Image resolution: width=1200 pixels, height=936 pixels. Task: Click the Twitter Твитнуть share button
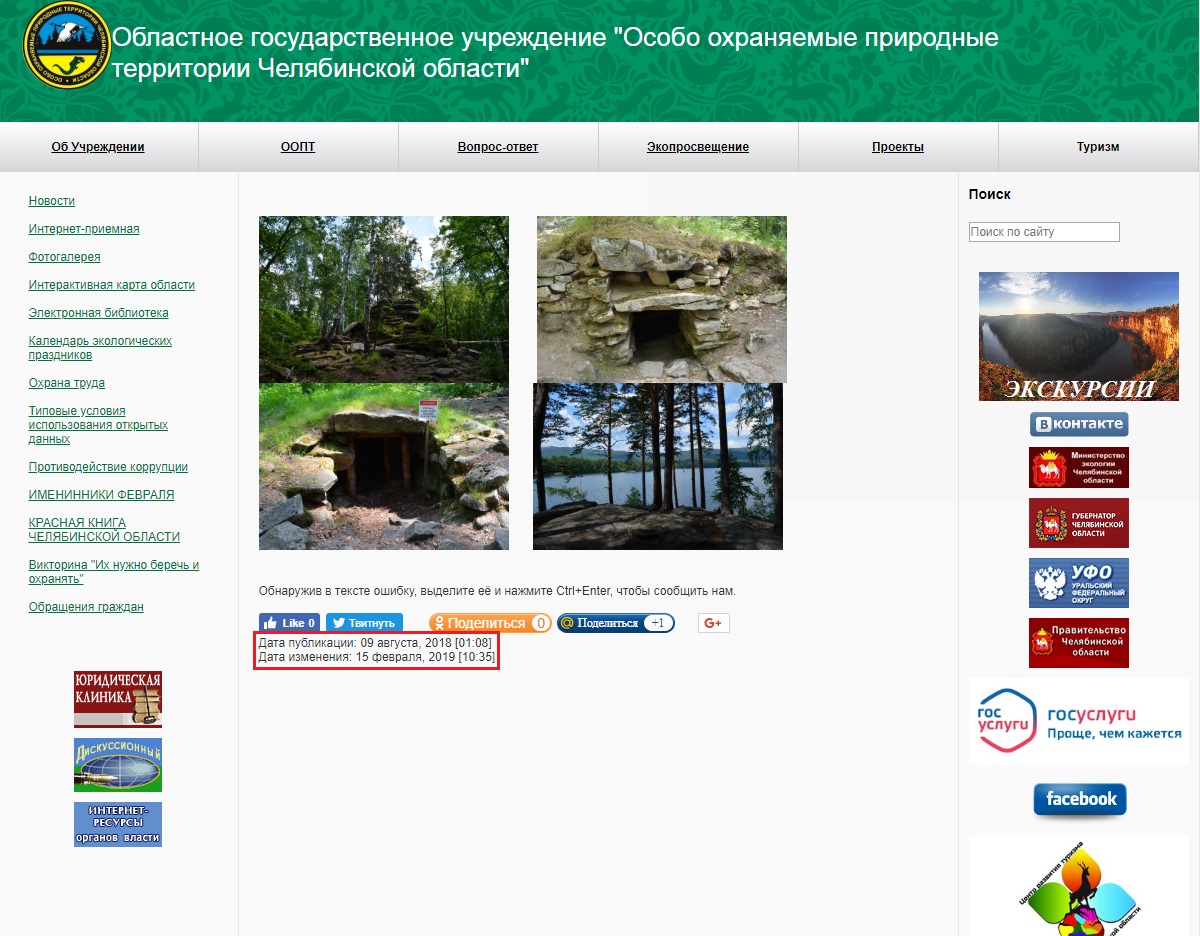(364, 623)
